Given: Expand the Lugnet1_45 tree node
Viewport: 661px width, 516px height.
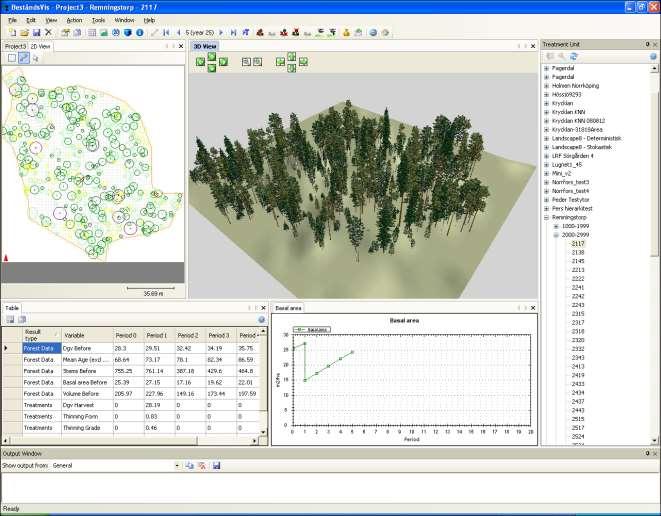Looking at the screenshot, I should pyautogui.click(x=546, y=165).
